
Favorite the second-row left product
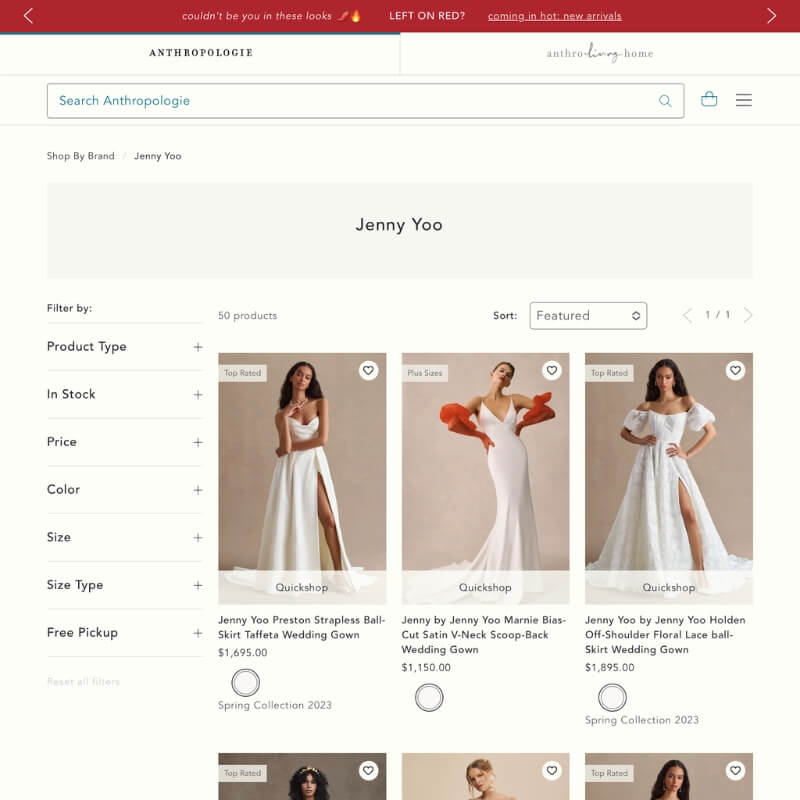click(368, 770)
